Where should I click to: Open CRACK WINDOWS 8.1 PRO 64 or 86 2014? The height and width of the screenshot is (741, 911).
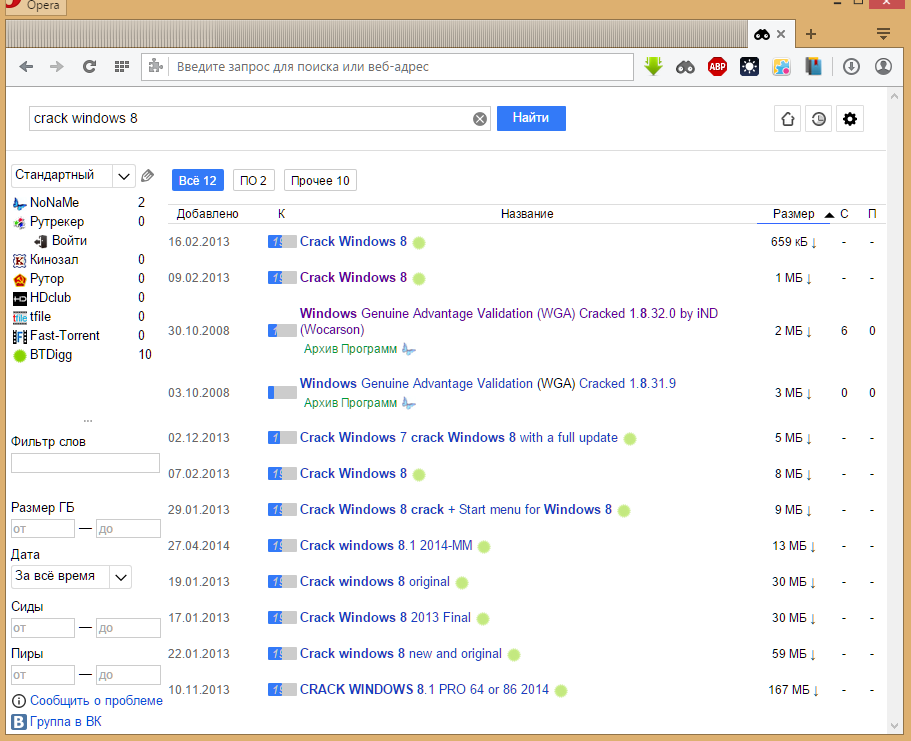(424, 690)
